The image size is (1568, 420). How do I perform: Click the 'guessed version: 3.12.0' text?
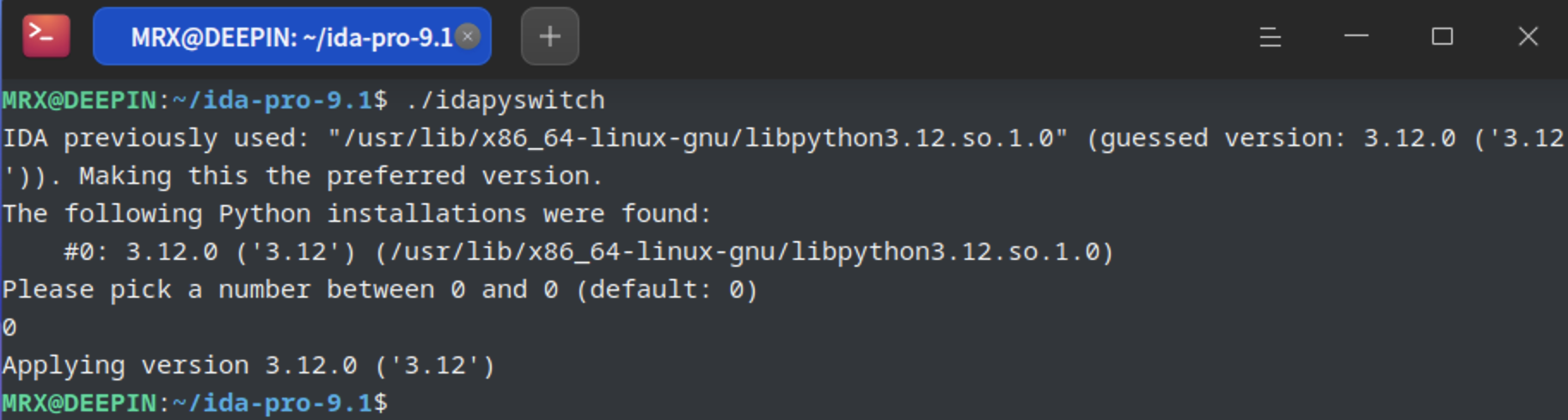tap(1278, 138)
